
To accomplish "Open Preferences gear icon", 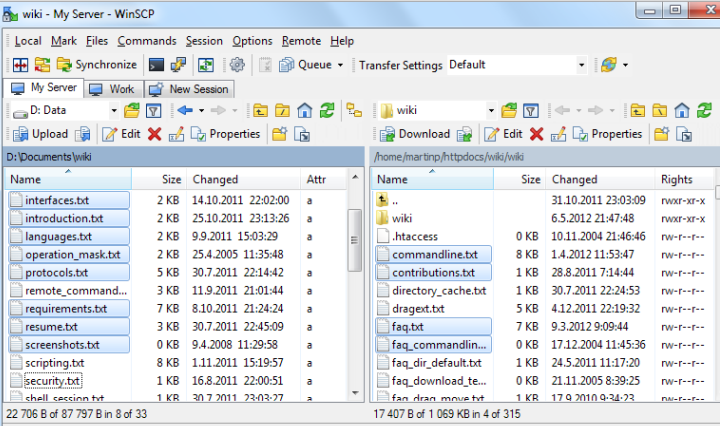I will click(237, 65).
